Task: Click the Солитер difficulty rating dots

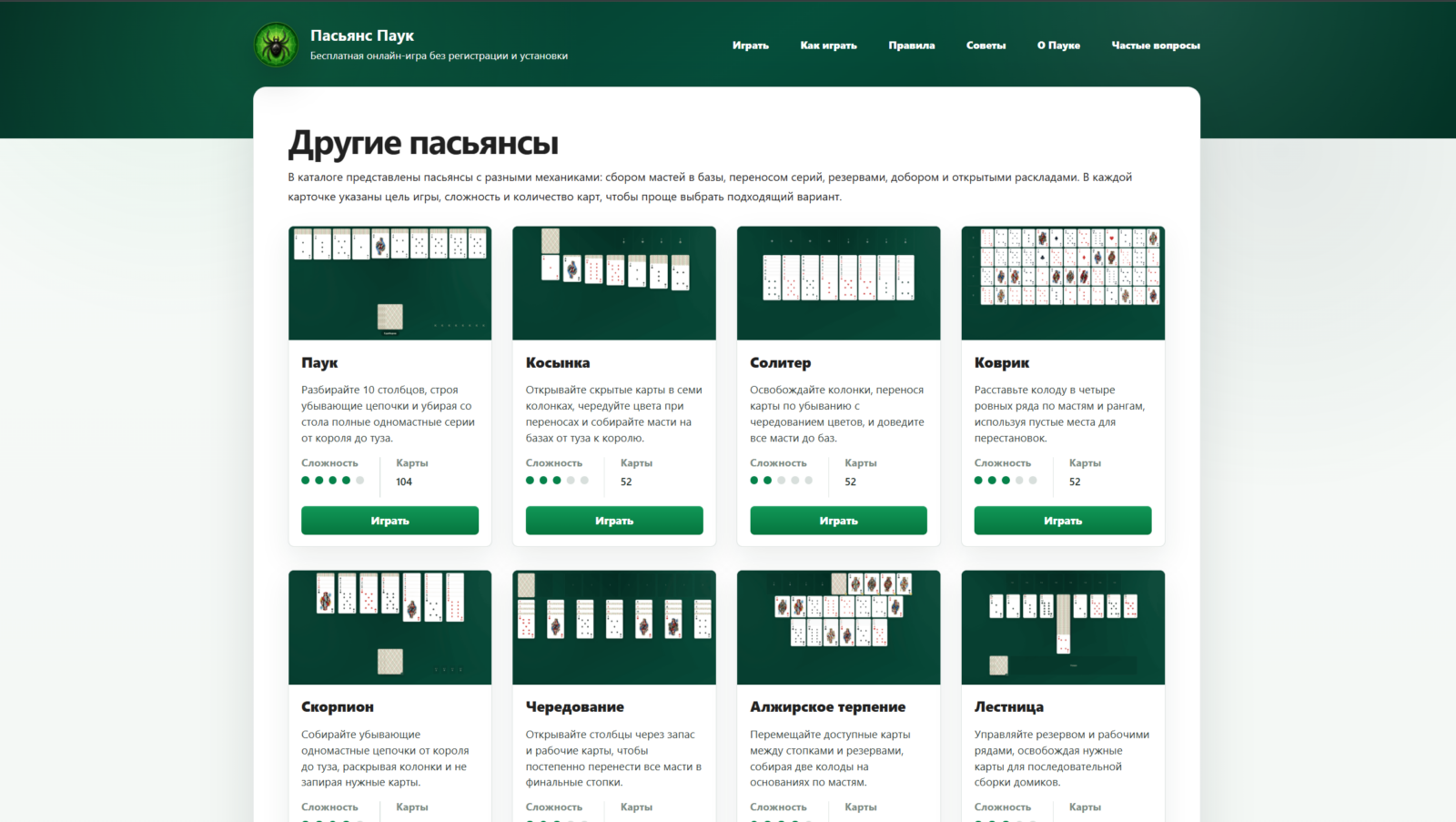Action: pyautogui.click(x=782, y=480)
